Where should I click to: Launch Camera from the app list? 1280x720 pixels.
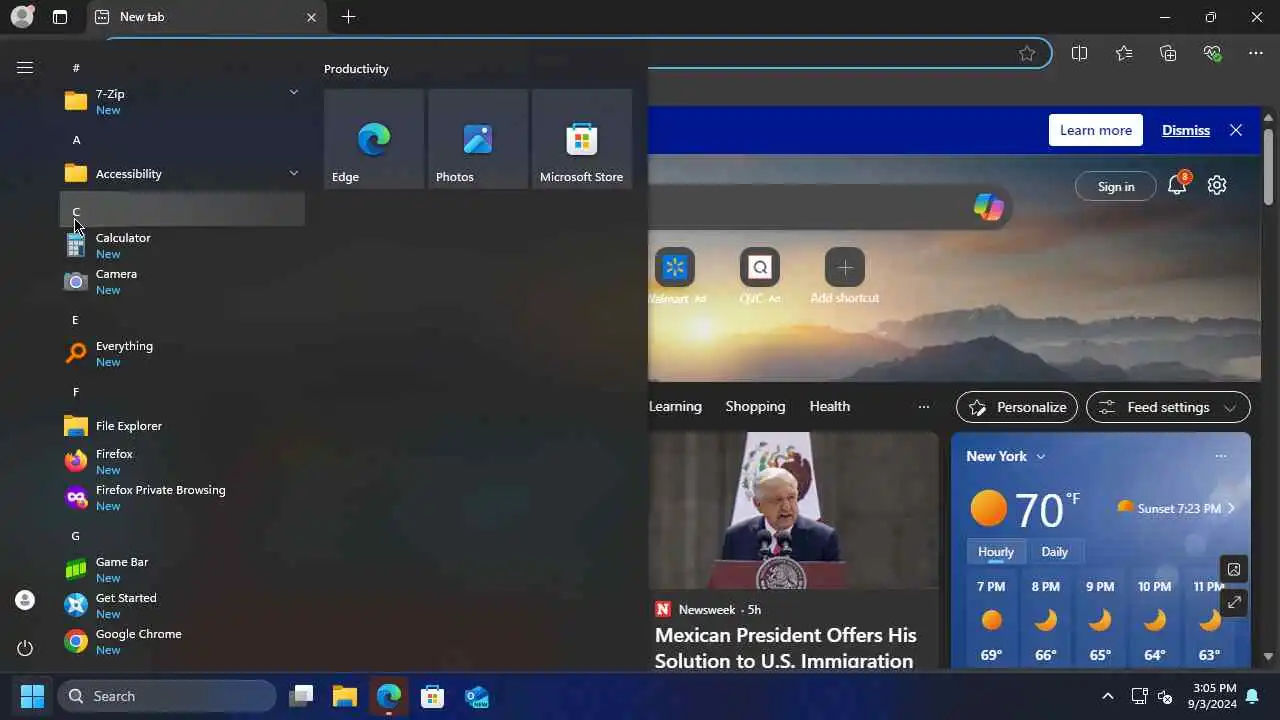click(182, 281)
